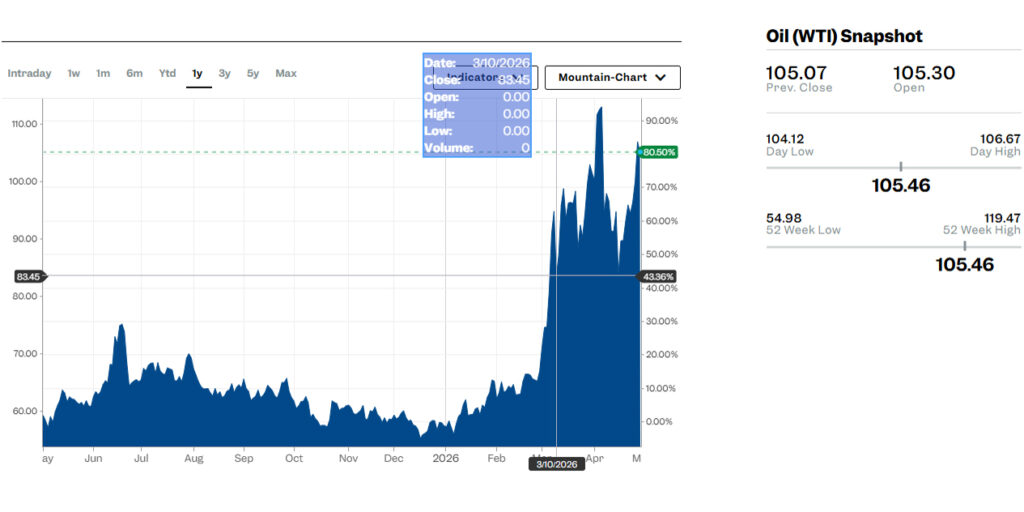Image resolution: width=1024 pixels, height=512 pixels.
Task: Click the 0.00% percent axis label
Action: [660, 421]
